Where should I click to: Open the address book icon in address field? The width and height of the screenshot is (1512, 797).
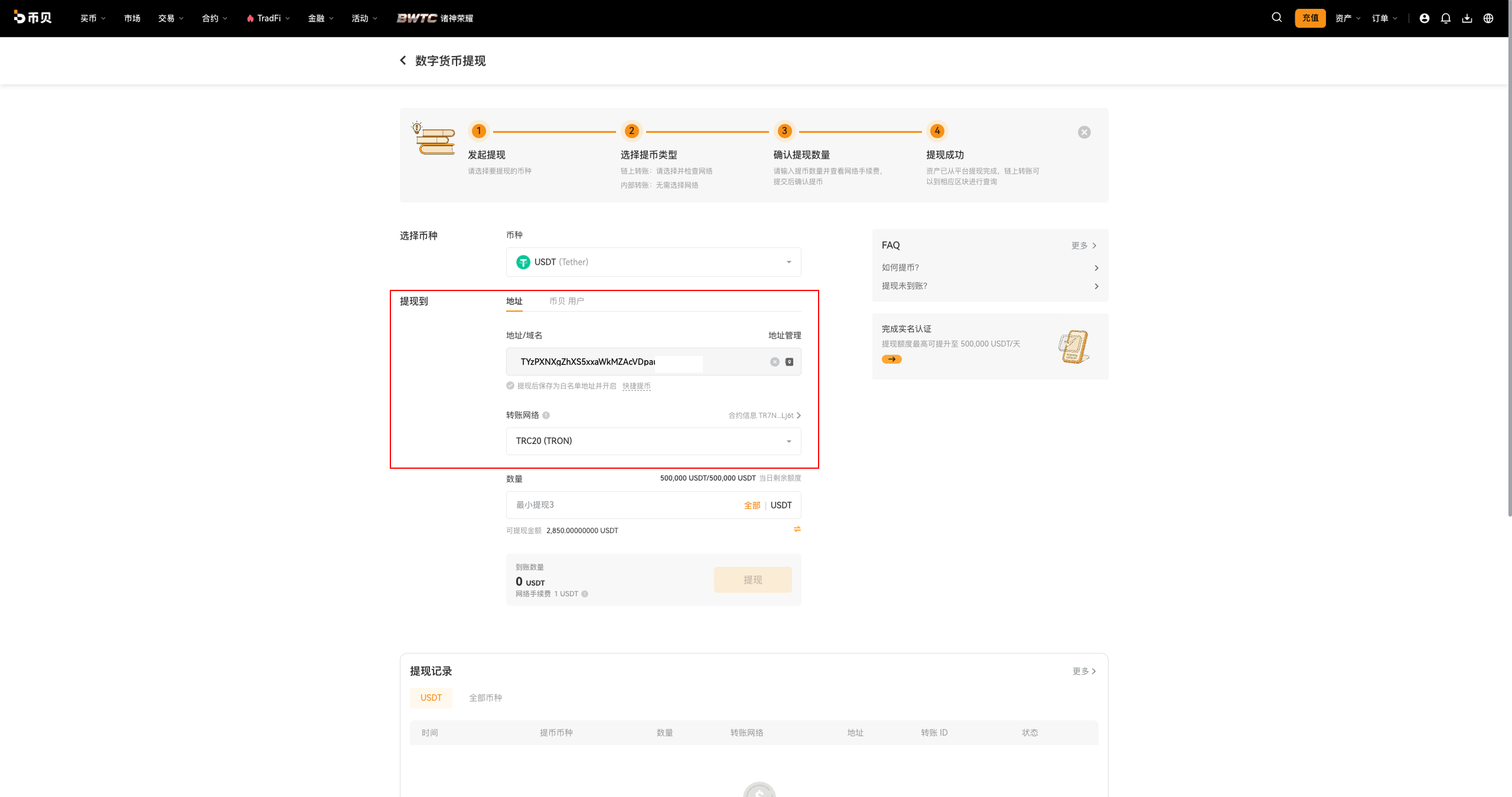[789, 362]
